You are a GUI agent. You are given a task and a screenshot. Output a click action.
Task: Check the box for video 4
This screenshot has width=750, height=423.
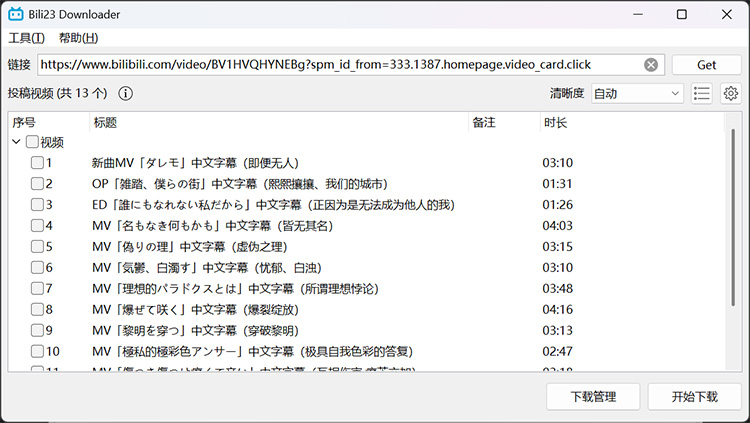point(37,225)
